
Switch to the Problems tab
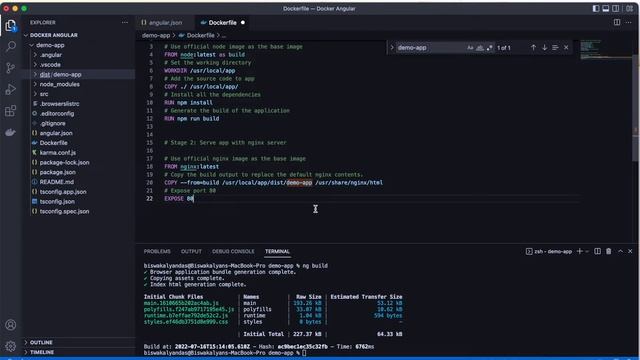157,251
